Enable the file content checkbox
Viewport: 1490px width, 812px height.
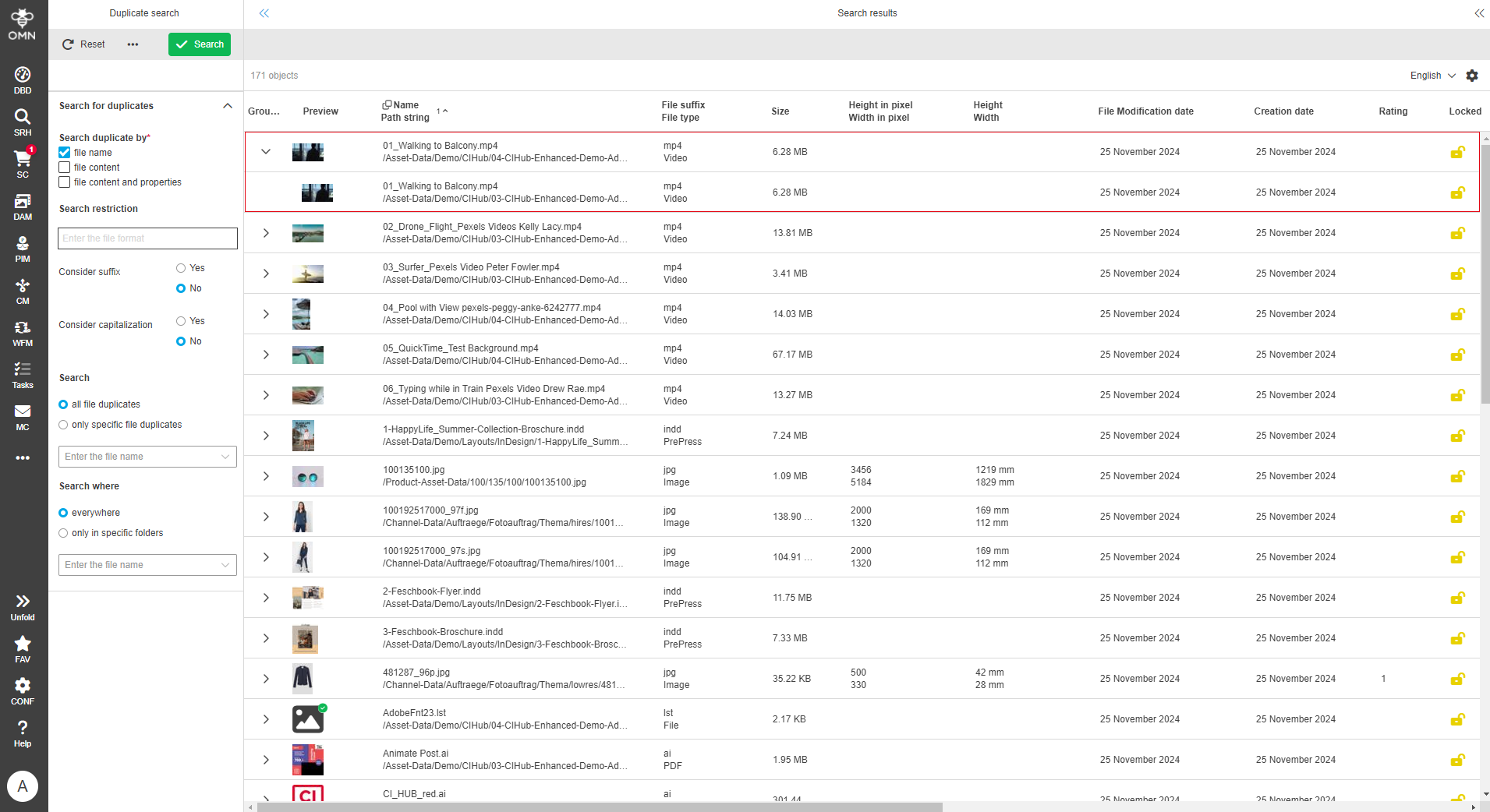pos(64,167)
